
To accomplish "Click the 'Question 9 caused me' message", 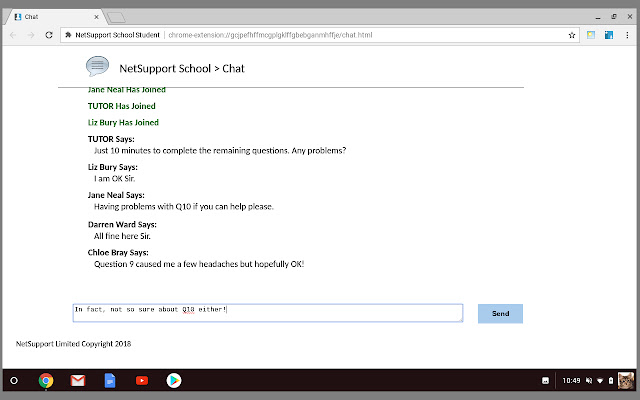I will click(199, 264).
